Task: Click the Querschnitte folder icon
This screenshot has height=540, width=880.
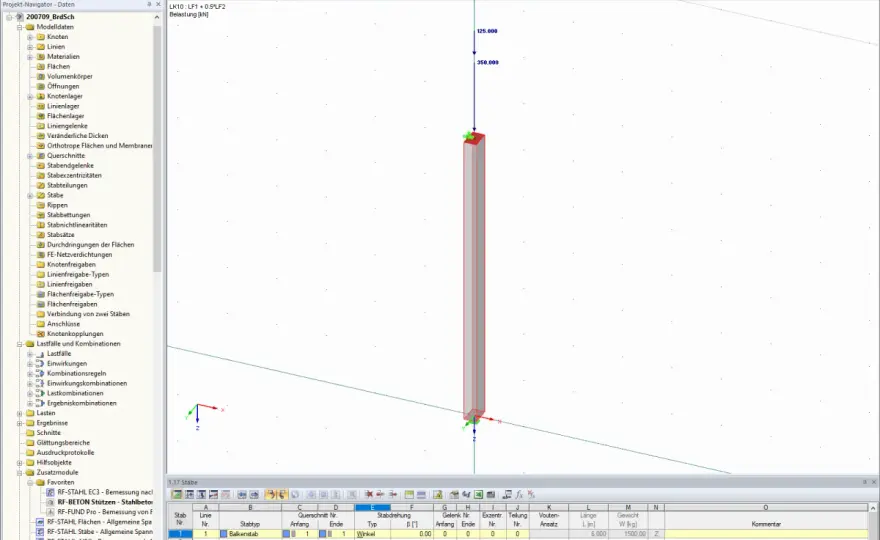Action: pyautogui.click(x=40, y=156)
